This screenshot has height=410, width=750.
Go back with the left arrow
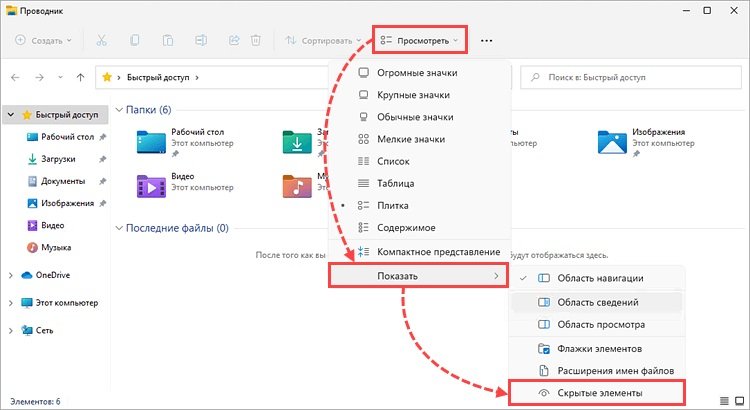(x=15, y=77)
